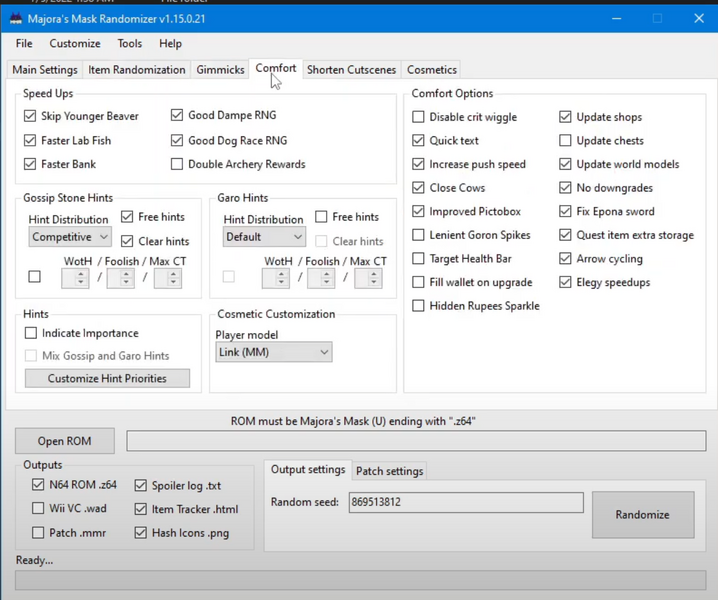This screenshot has width=718, height=600.
Task: Check Indicate Importance option
Action: point(31,333)
